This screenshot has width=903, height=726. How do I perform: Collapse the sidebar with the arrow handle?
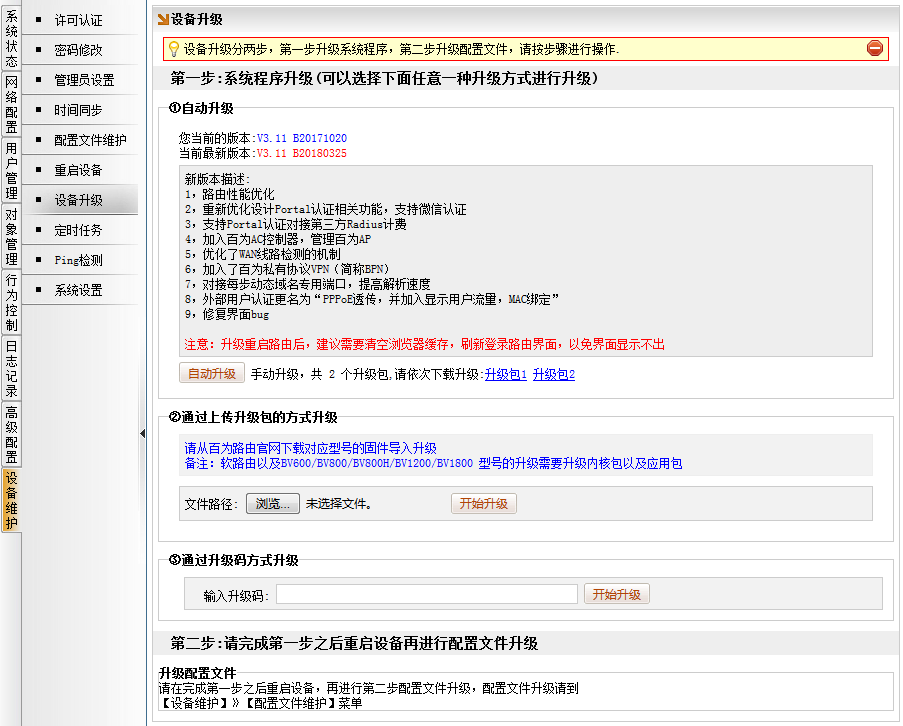(x=142, y=433)
